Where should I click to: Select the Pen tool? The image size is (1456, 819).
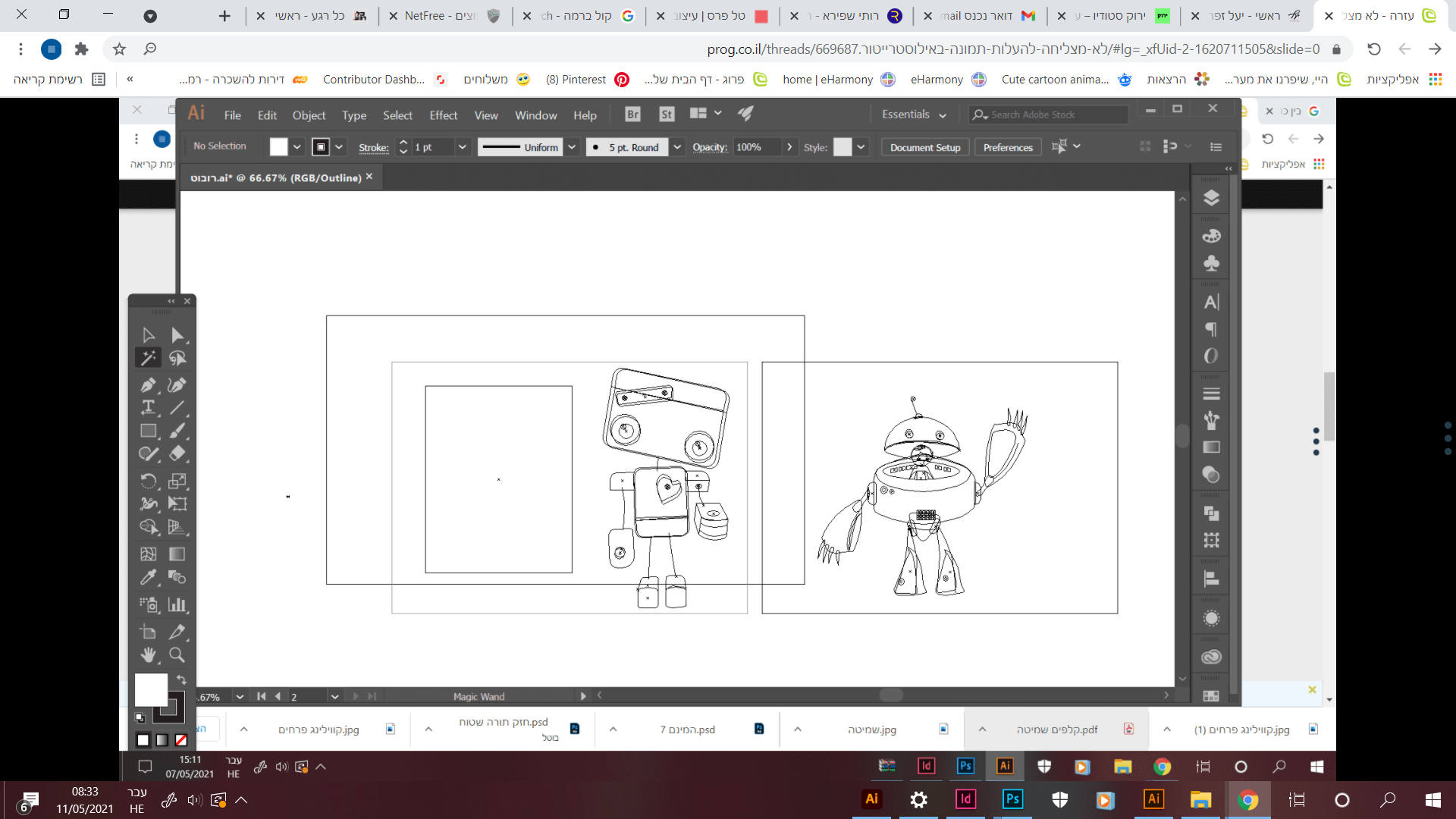coord(148,385)
